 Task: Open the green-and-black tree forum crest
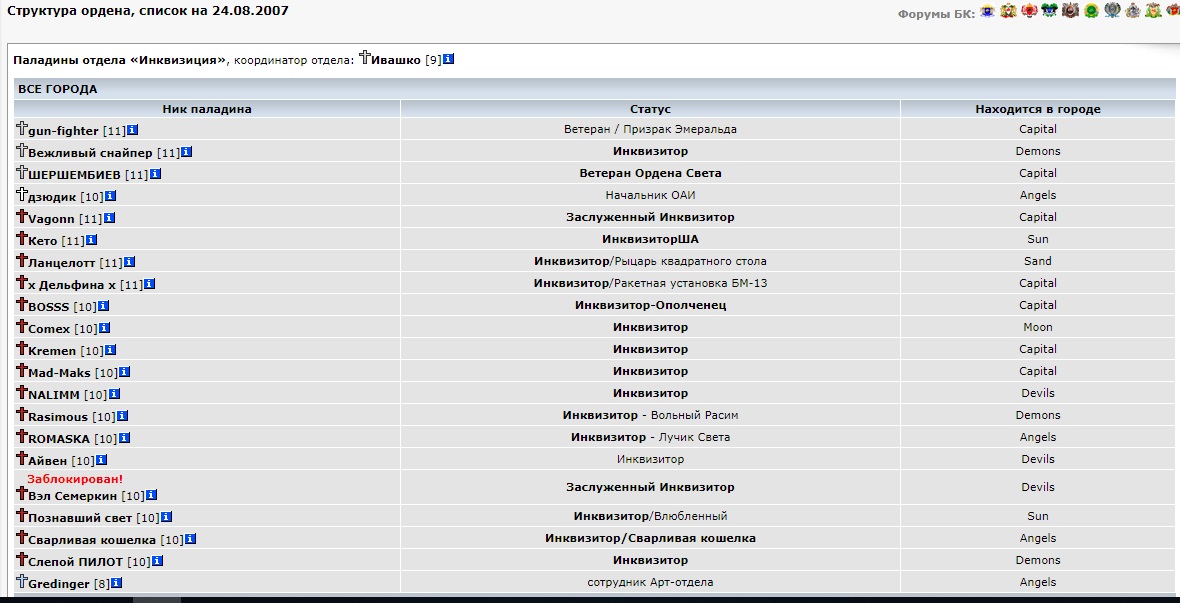[x=1049, y=11]
